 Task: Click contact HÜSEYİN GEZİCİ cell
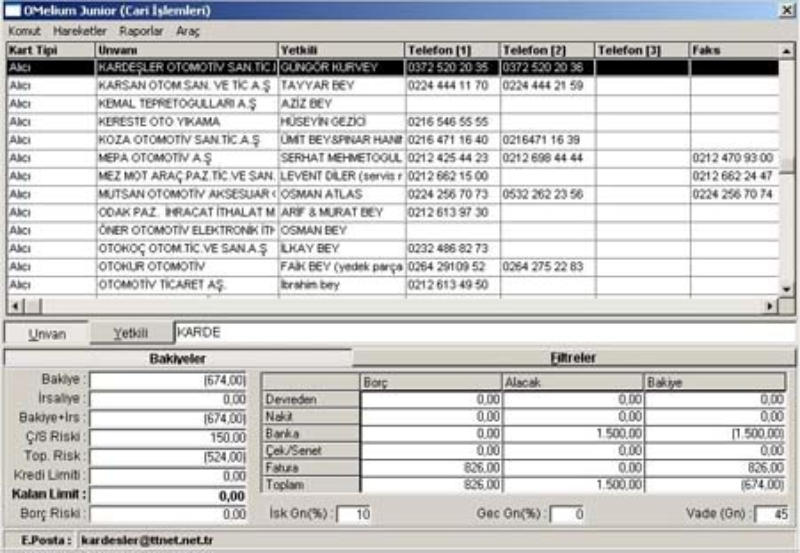tap(341, 121)
